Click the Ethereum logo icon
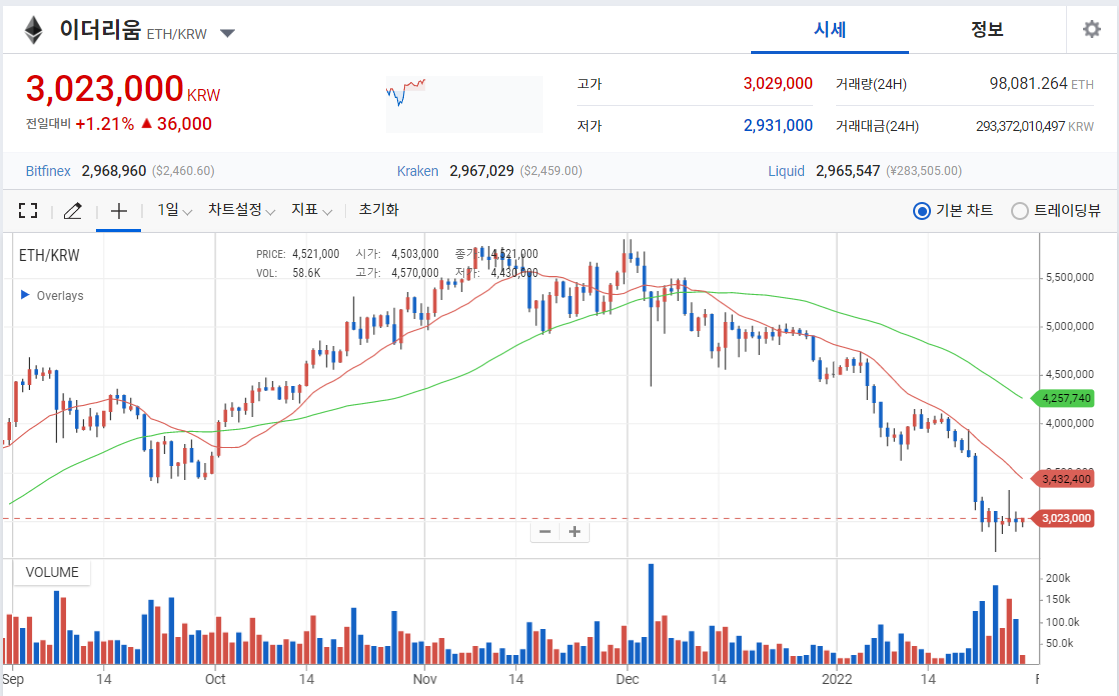This screenshot has height=696, width=1119. [34, 30]
